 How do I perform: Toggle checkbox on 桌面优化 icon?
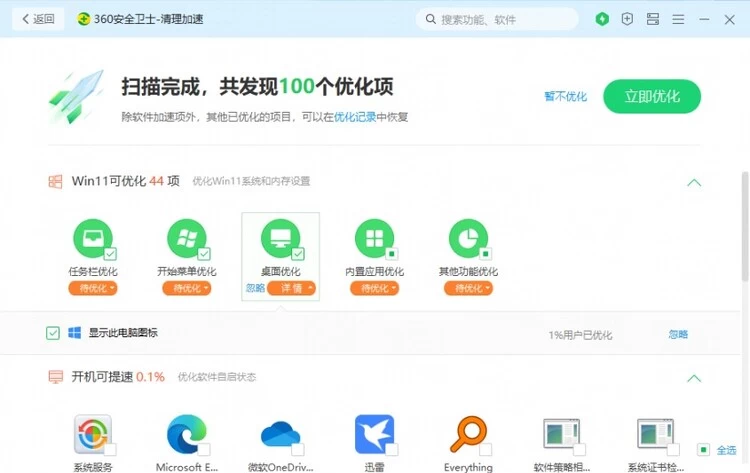298,254
